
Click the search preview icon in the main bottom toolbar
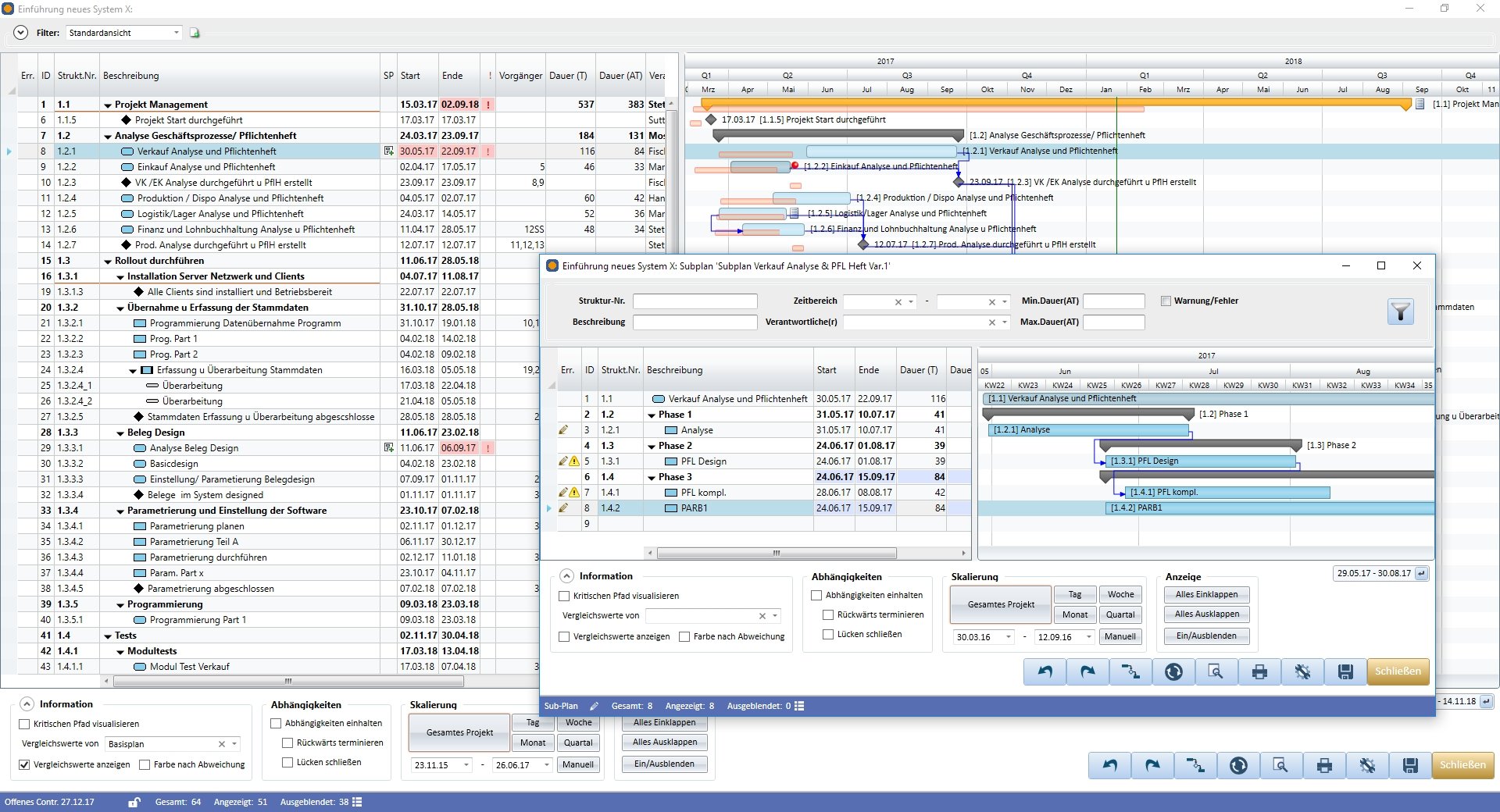(1280, 765)
